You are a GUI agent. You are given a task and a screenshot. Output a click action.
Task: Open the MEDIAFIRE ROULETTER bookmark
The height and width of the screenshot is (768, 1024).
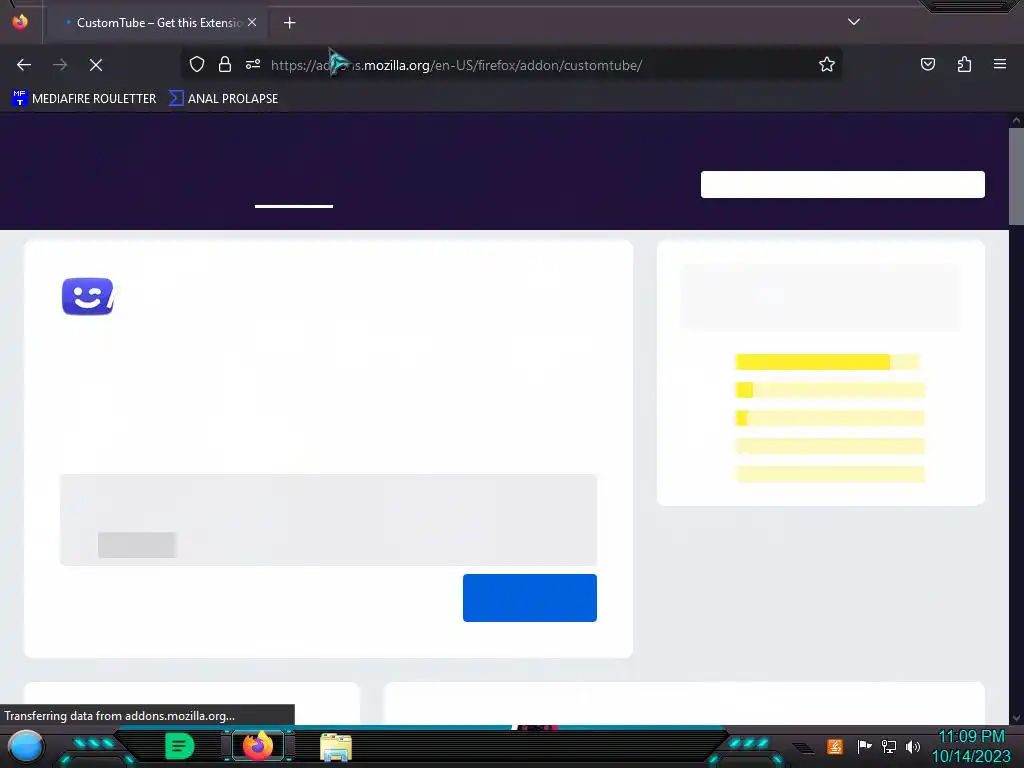pyautogui.click(x=84, y=99)
